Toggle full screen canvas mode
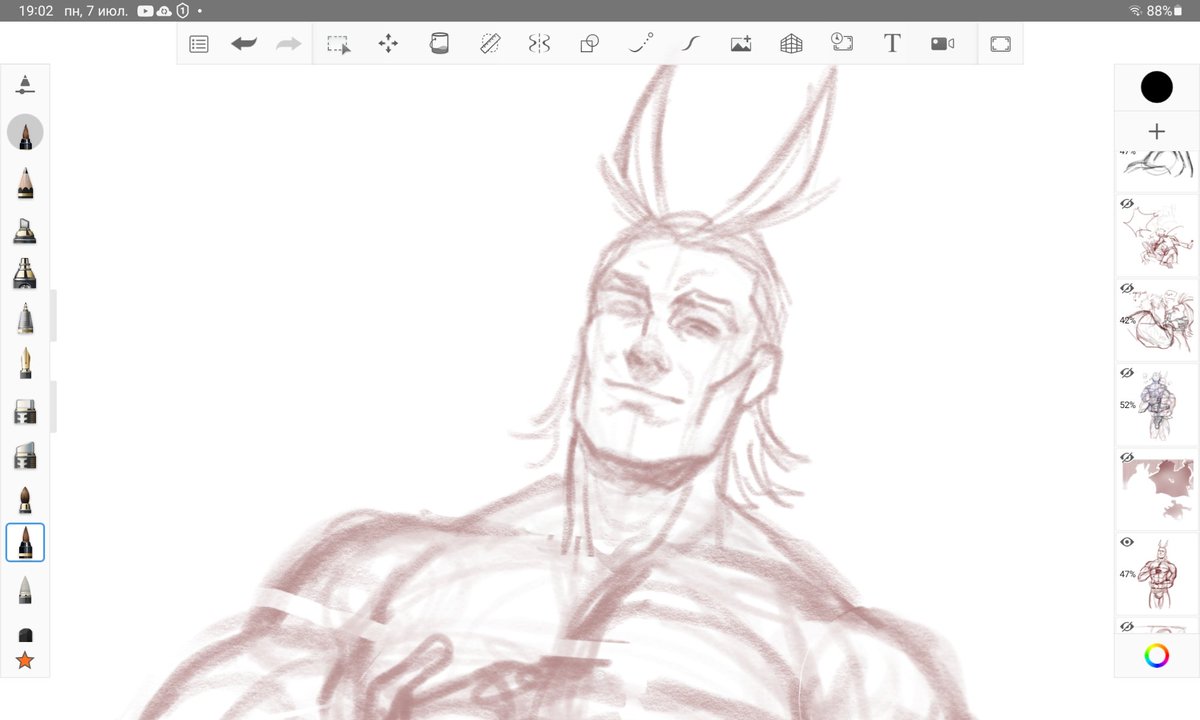The width and height of the screenshot is (1200, 720). (x=1000, y=44)
